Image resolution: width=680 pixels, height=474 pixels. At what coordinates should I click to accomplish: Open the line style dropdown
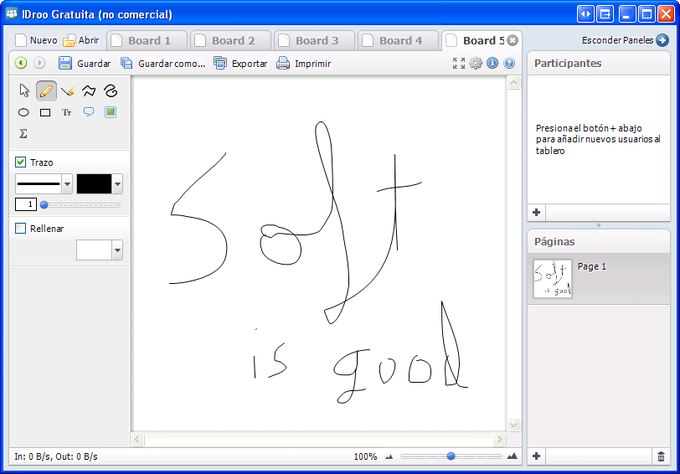(x=67, y=184)
